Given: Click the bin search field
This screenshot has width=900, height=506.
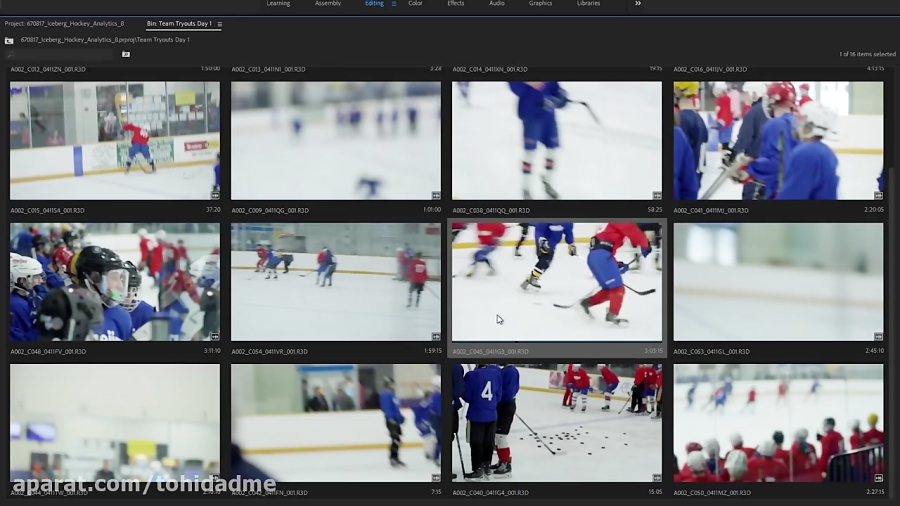Looking at the screenshot, I should pos(60,55).
